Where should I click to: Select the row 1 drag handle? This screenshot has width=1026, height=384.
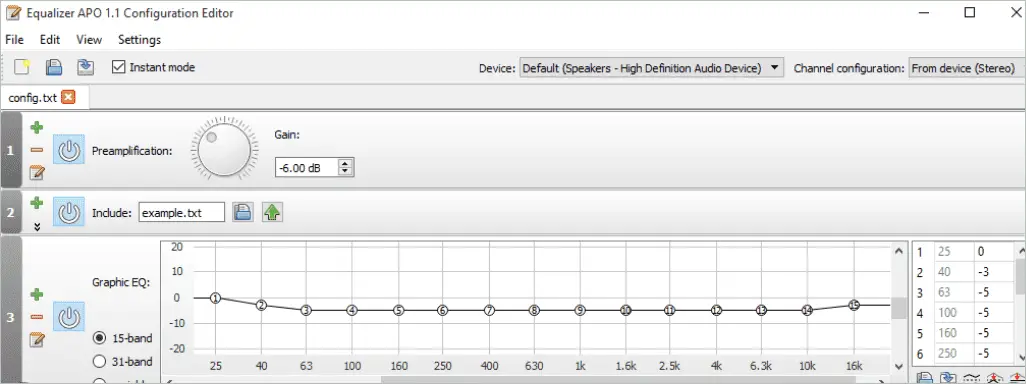(x=10, y=150)
